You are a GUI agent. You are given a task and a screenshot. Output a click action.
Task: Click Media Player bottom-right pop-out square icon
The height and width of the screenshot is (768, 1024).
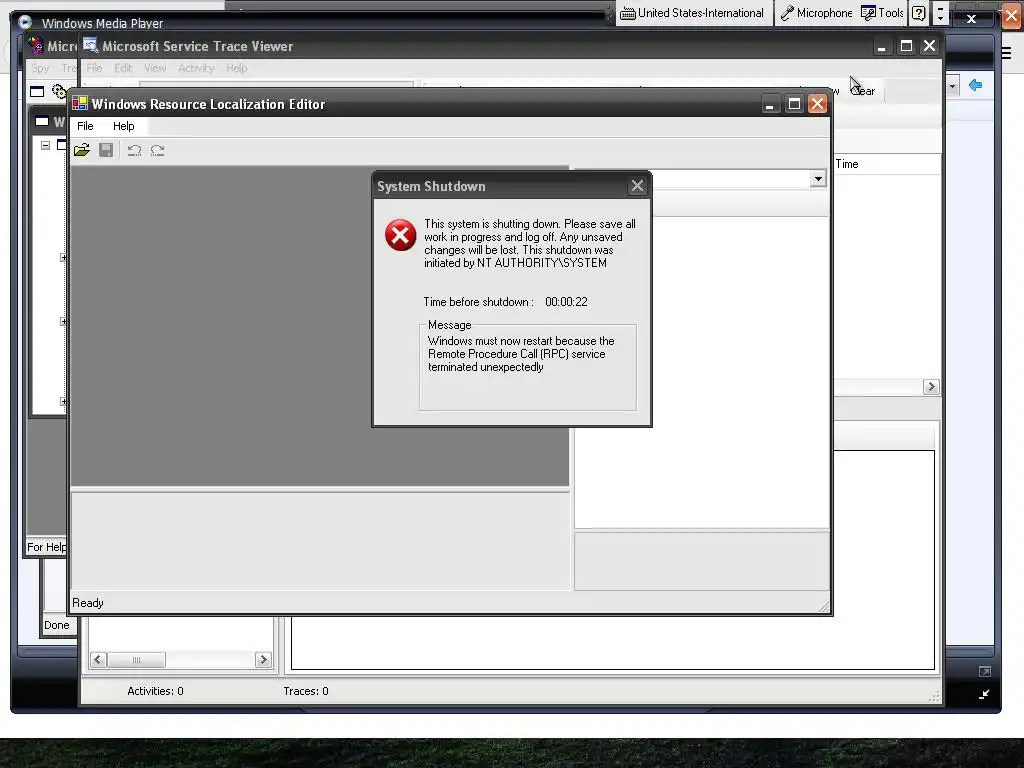pyautogui.click(x=985, y=671)
